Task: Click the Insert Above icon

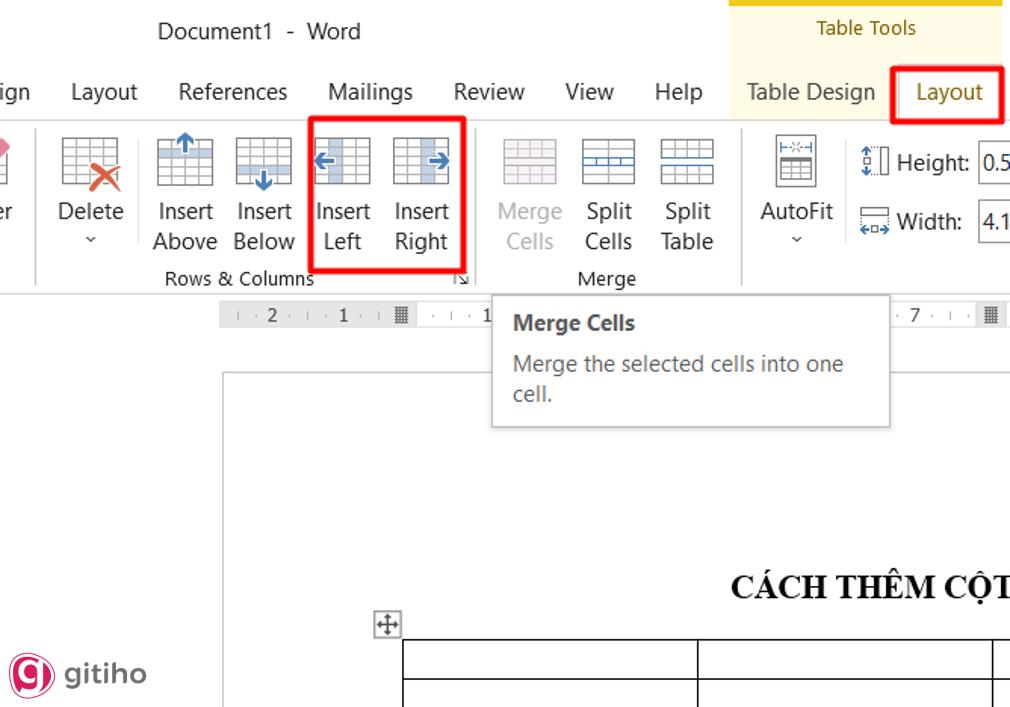Action: pos(185,160)
